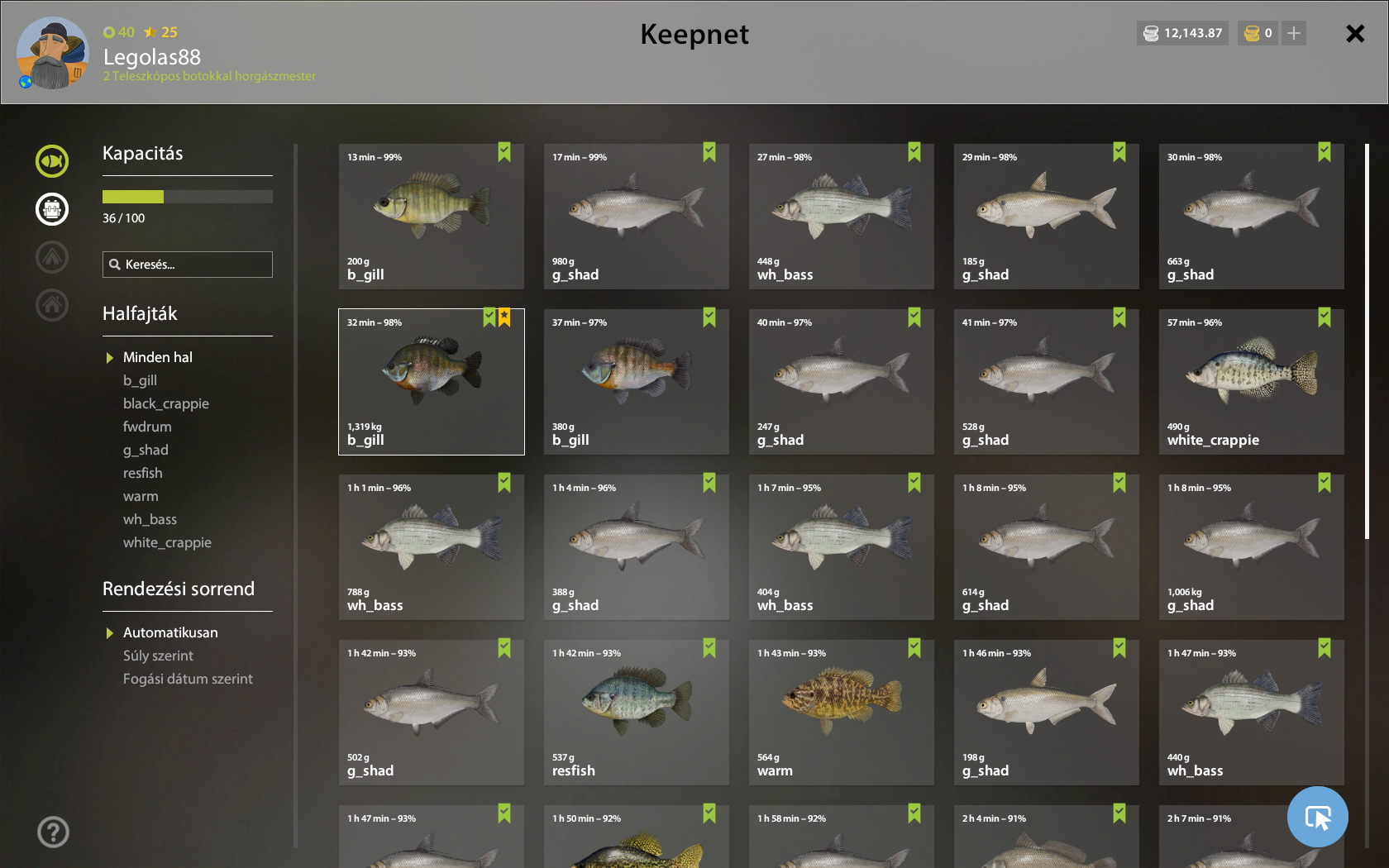Click the blue cursor overlay button

pyautogui.click(x=1318, y=817)
